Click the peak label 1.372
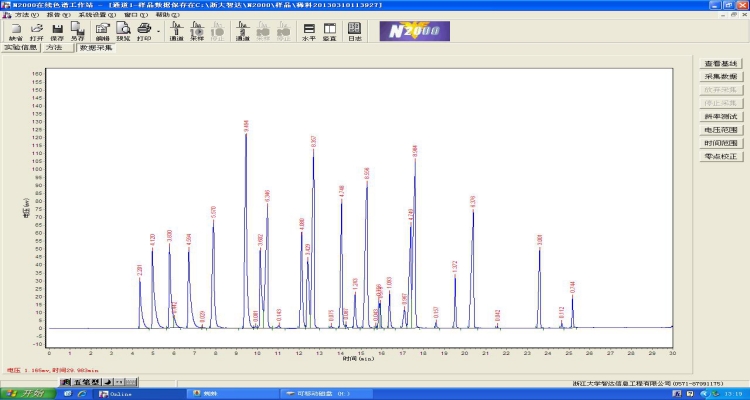 [x=455, y=267]
